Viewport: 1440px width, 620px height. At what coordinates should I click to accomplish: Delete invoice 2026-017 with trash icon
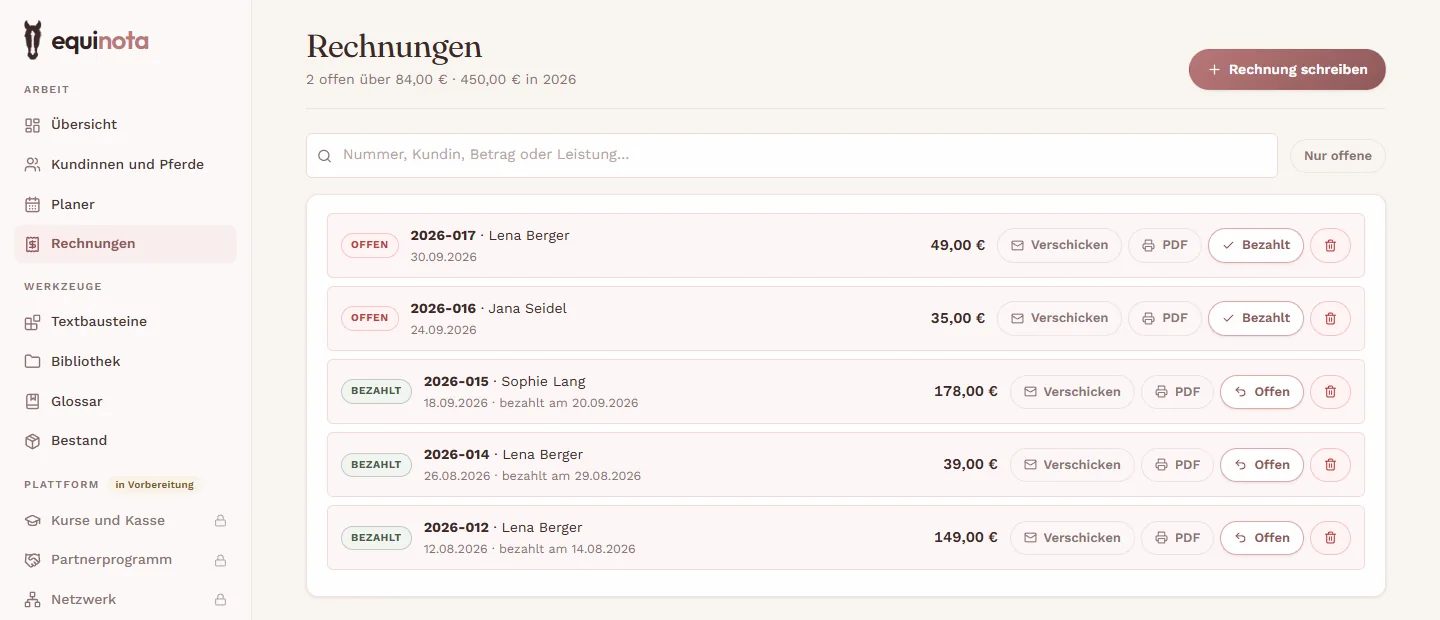pyautogui.click(x=1330, y=245)
